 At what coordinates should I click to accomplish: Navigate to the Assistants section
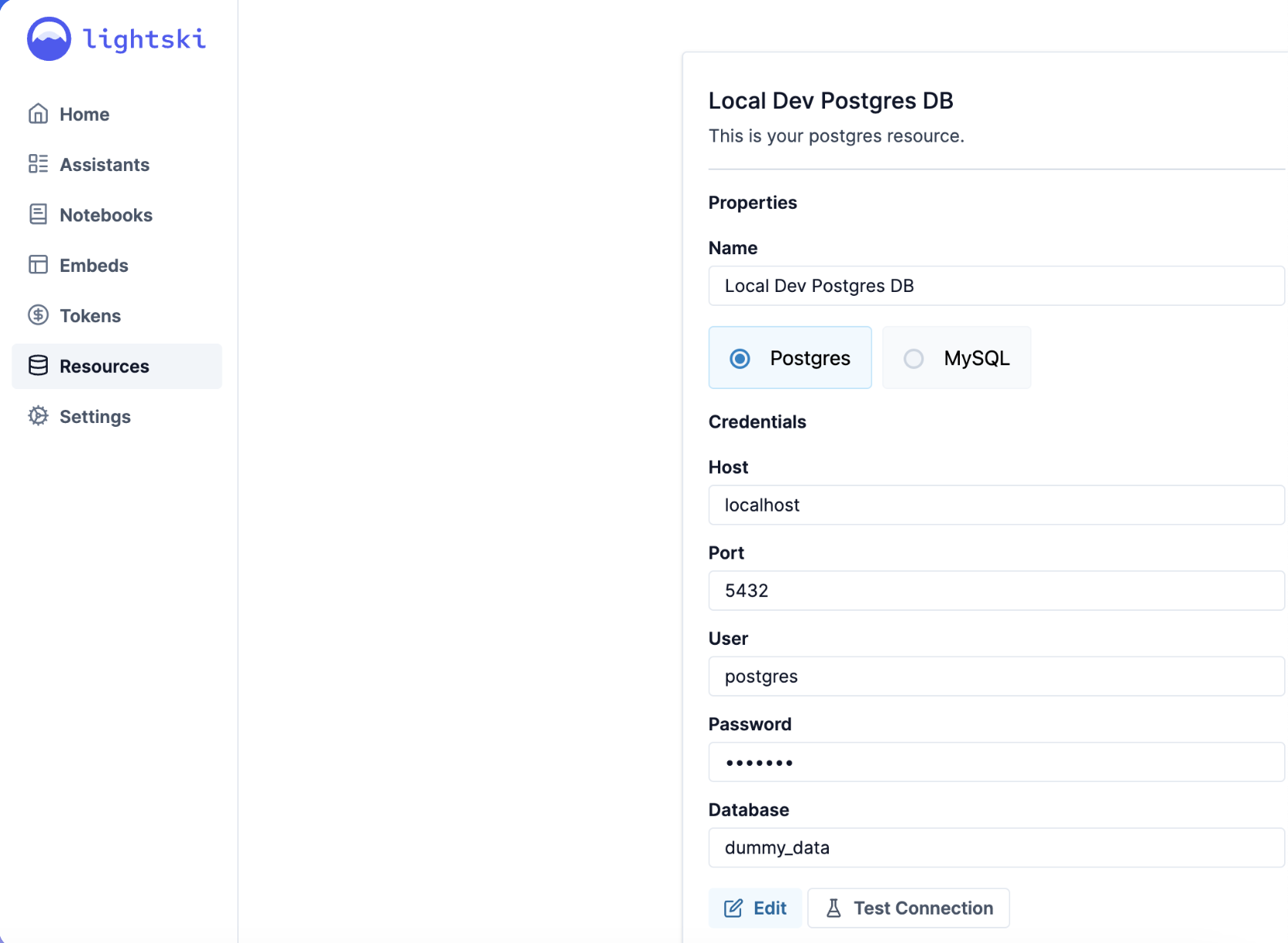pos(105,164)
